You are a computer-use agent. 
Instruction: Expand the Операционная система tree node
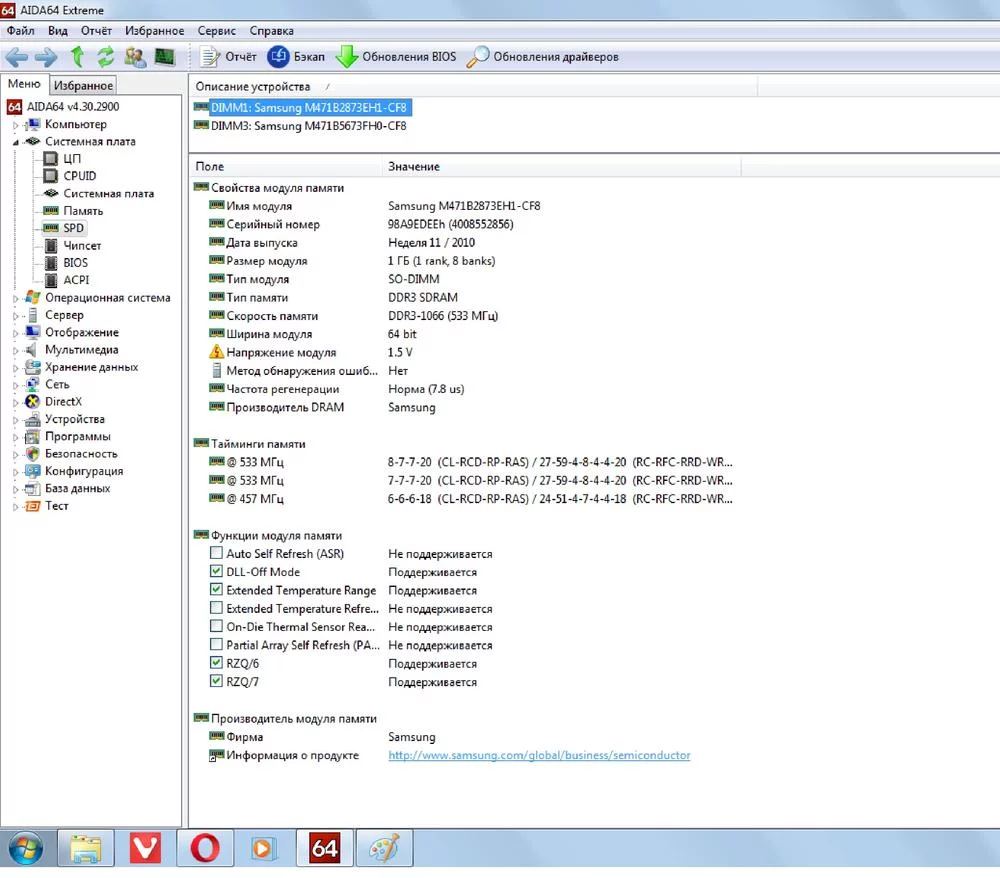[x=15, y=298]
